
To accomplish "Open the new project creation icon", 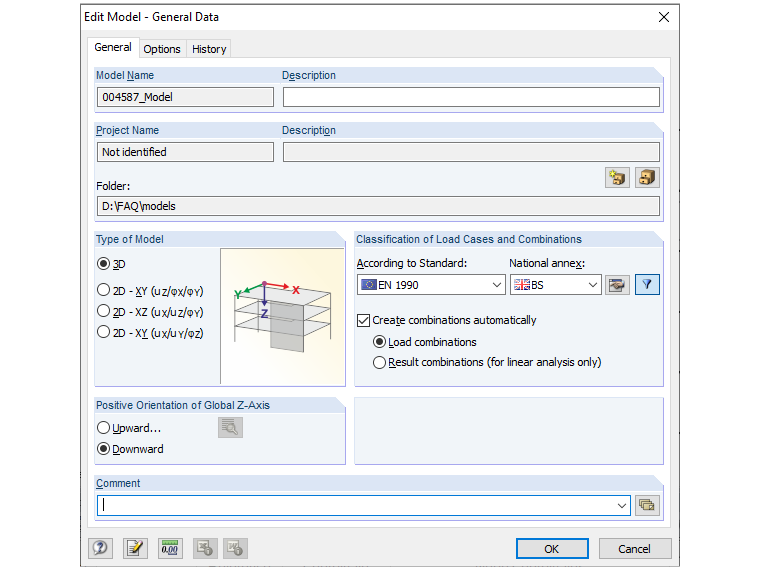I will [617, 177].
